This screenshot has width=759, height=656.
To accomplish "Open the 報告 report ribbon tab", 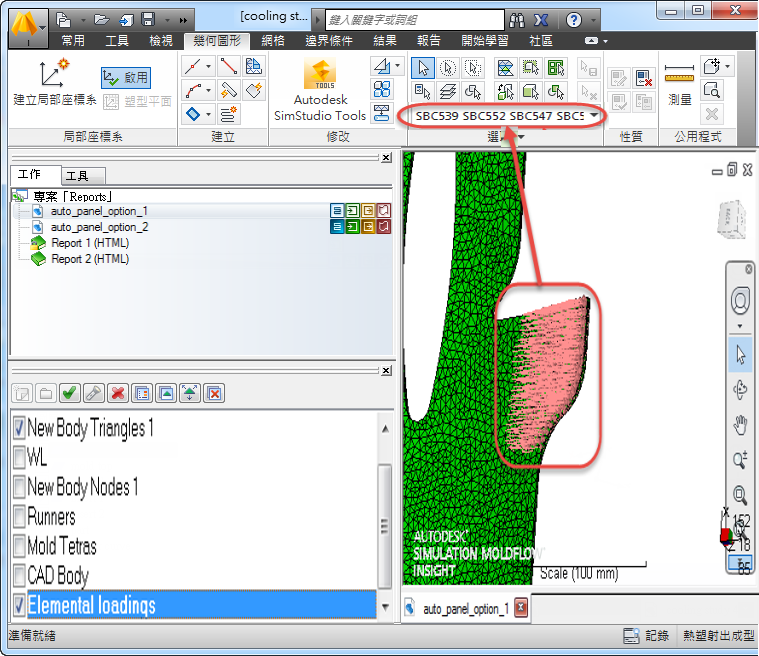I will [429, 41].
